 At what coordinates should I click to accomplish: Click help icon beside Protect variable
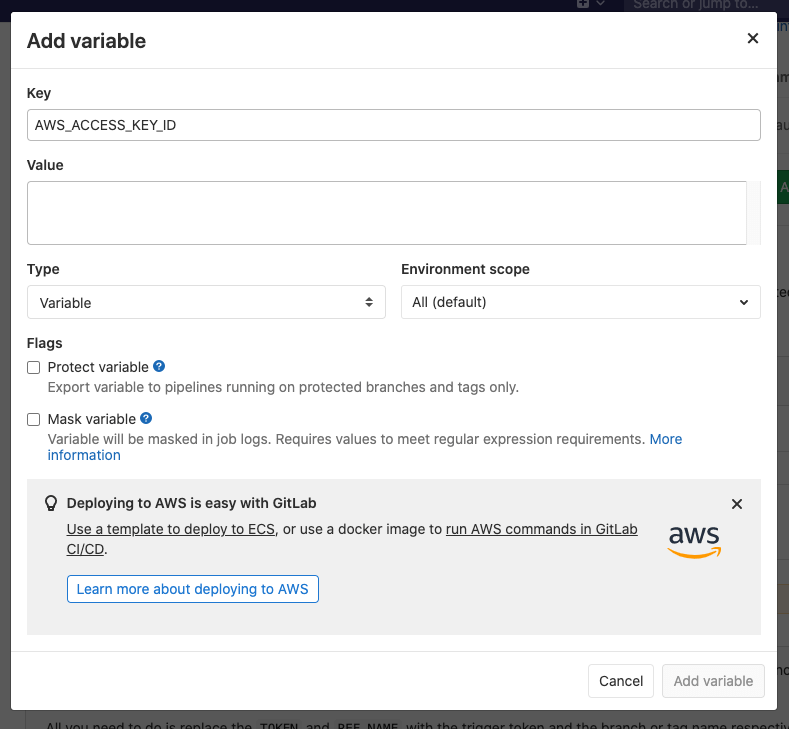click(x=159, y=367)
